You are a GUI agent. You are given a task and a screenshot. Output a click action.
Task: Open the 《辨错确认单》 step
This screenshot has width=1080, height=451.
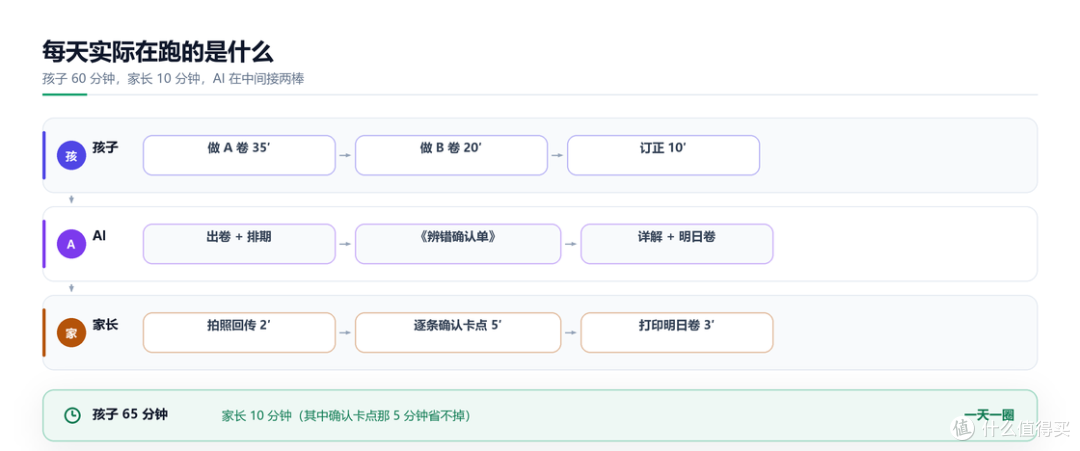(x=458, y=244)
